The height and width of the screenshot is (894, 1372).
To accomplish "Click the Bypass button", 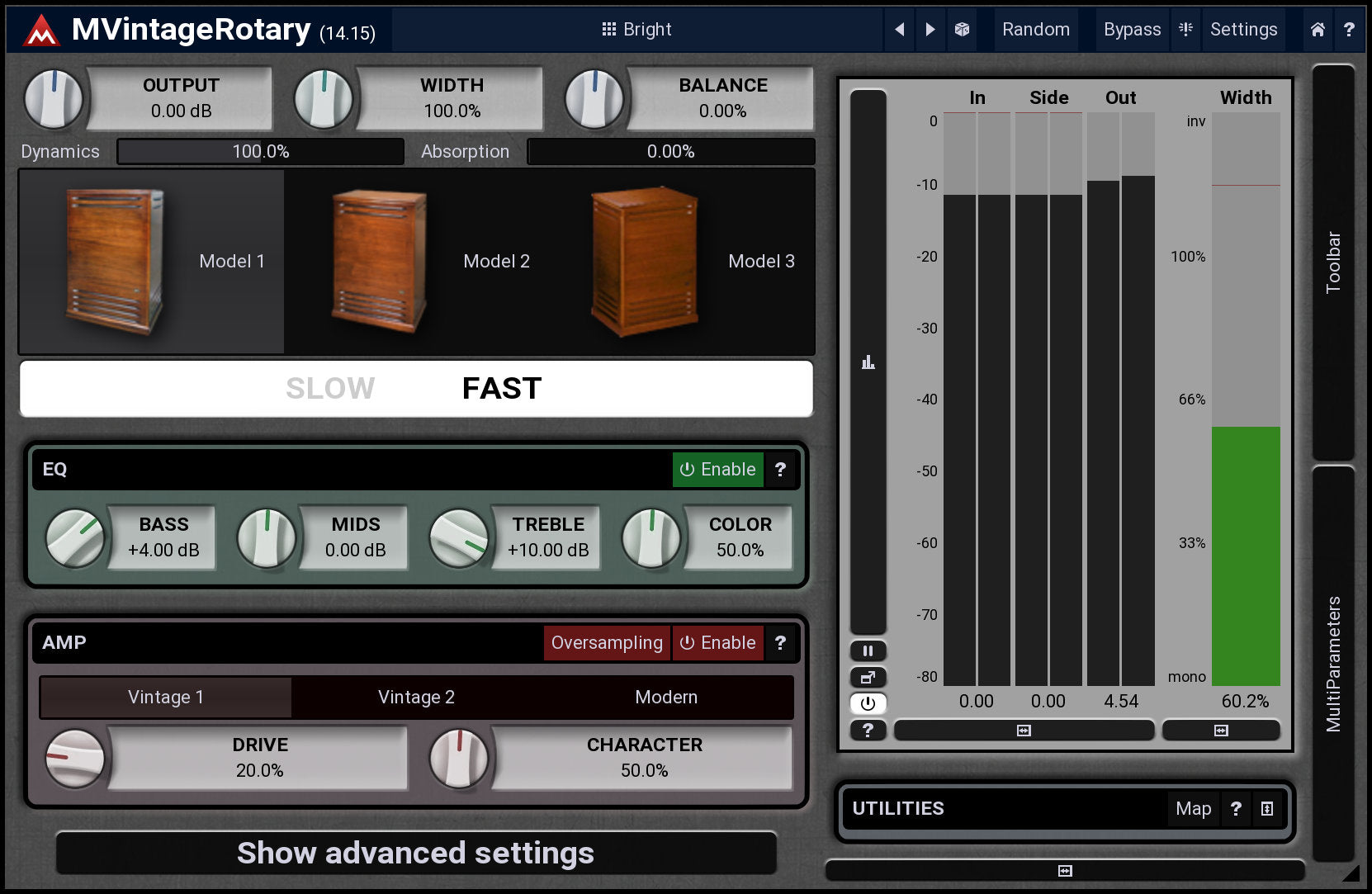I will pos(1132,30).
